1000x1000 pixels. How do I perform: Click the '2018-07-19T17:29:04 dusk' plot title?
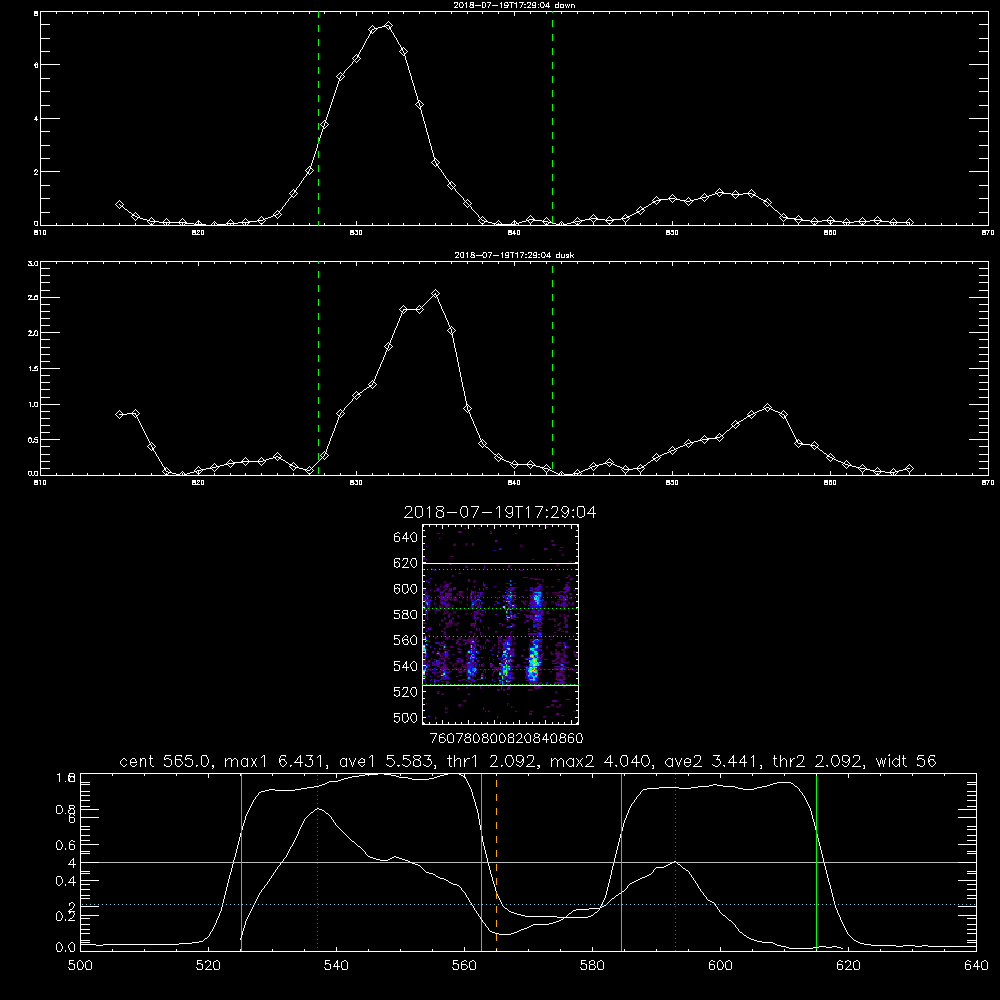[514, 255]
